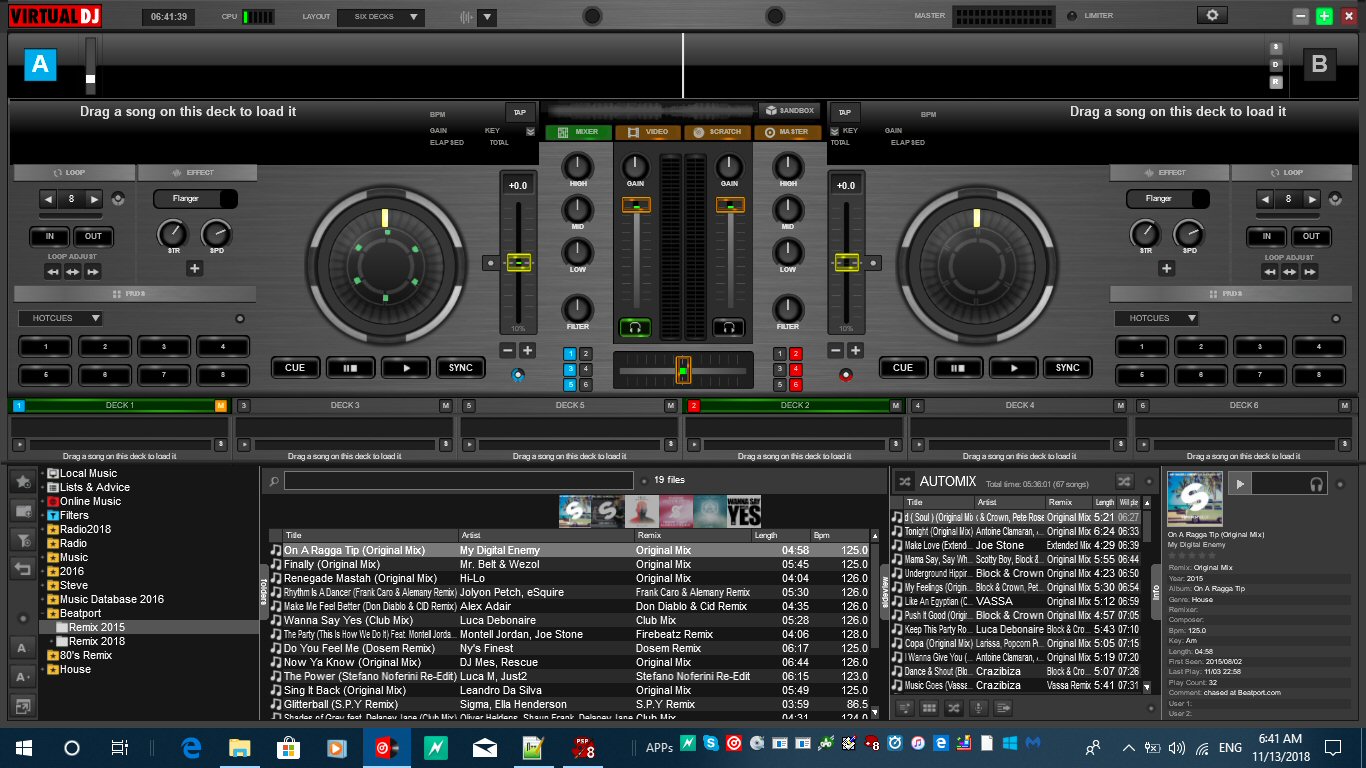Toggle the round option button beside left HOTCUES

pos(240,319)
